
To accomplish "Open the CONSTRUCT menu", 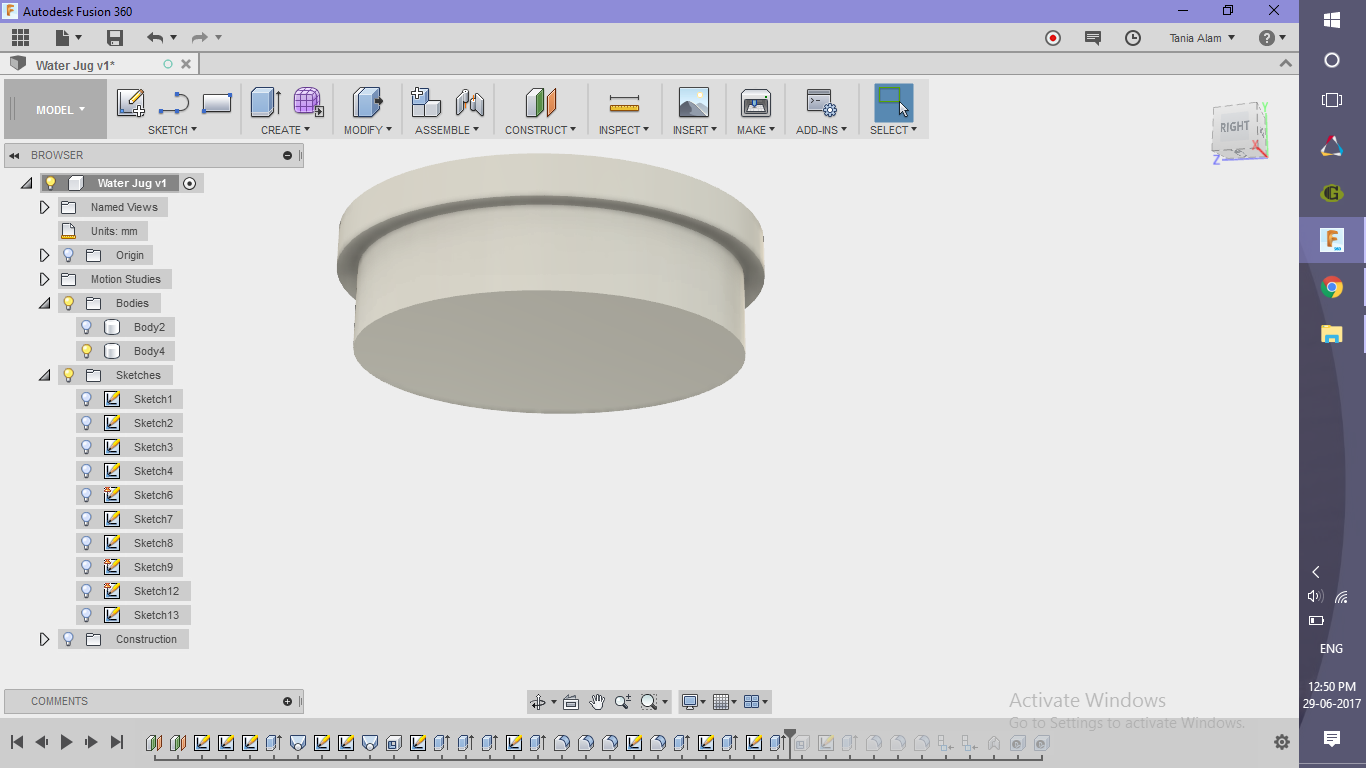I will pos(540,130).
